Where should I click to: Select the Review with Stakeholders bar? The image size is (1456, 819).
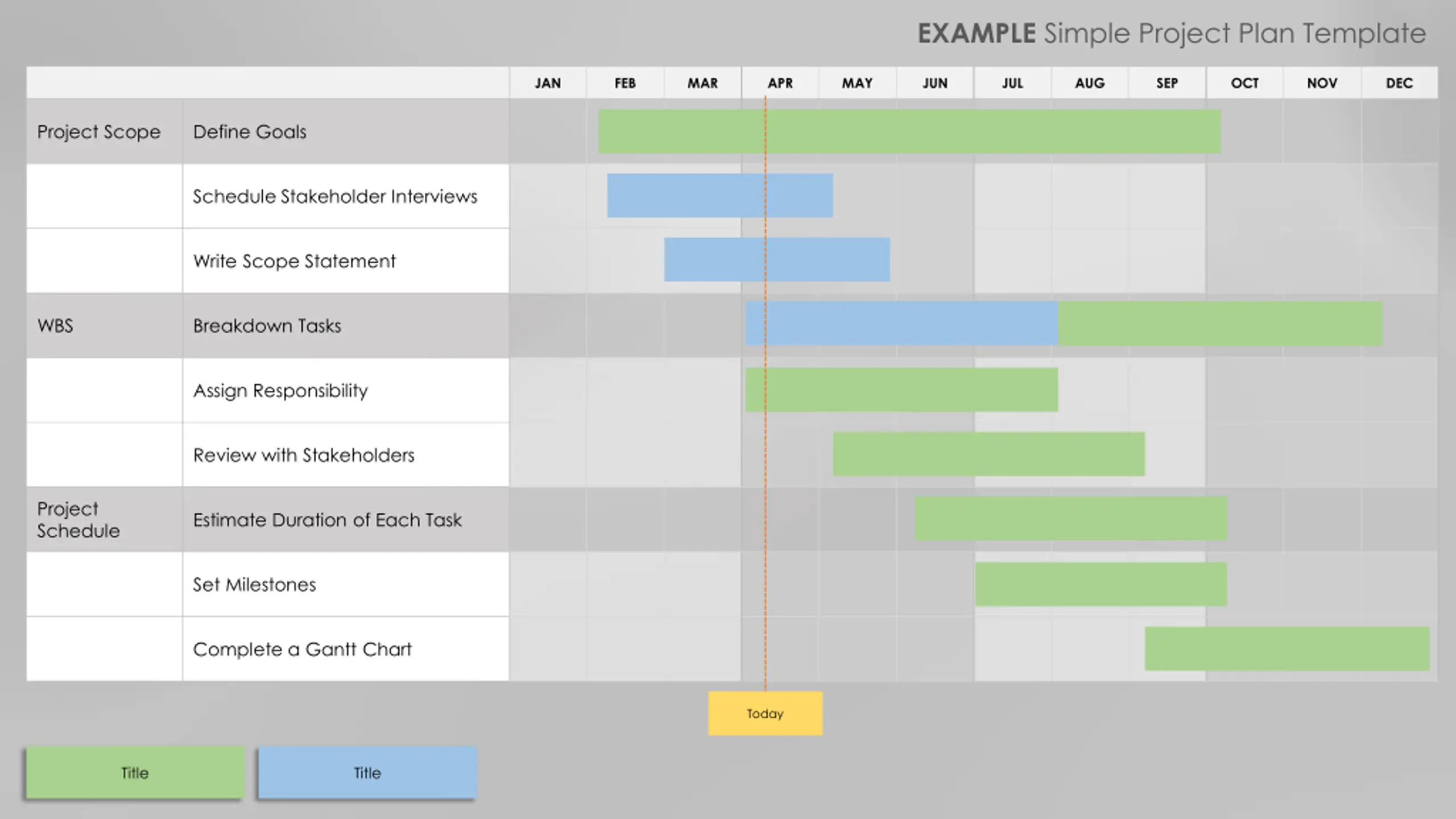(989, 454)
